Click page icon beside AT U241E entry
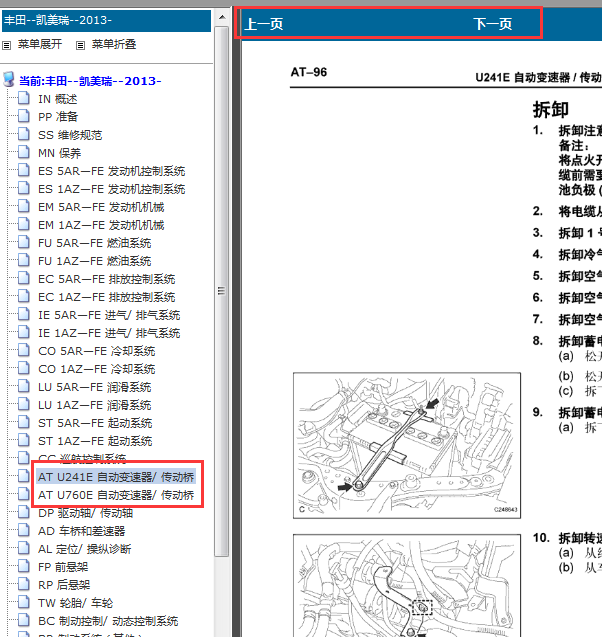 [x=24, y=476]
